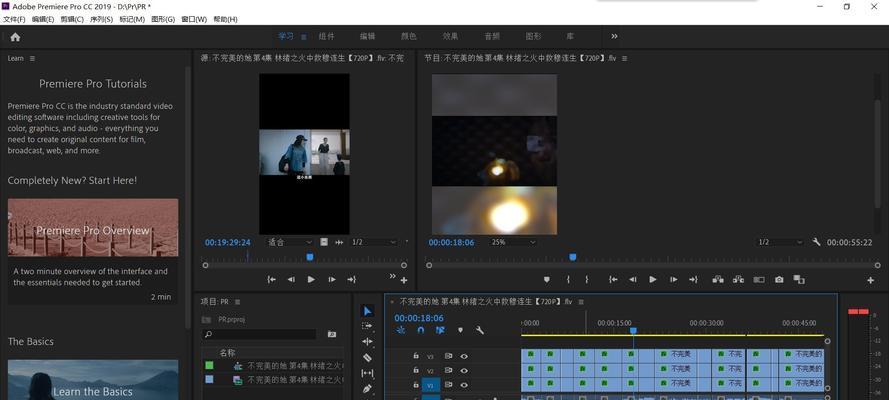Select the Slip tool
Screen dimensions: 889x400
(x=367, y=373)
